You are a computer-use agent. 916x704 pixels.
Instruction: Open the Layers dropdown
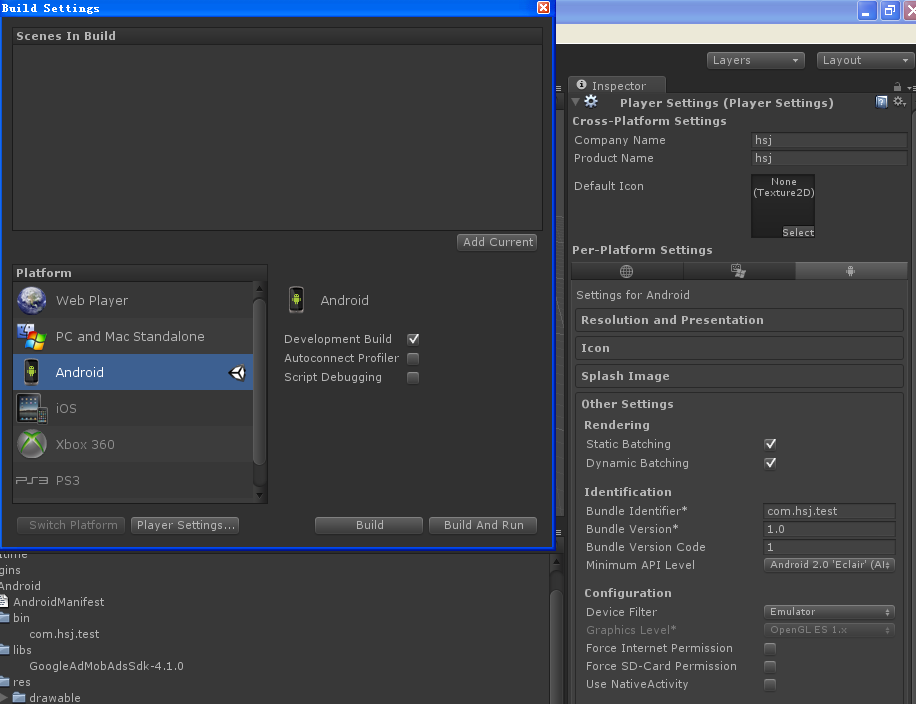pos(755,60)
